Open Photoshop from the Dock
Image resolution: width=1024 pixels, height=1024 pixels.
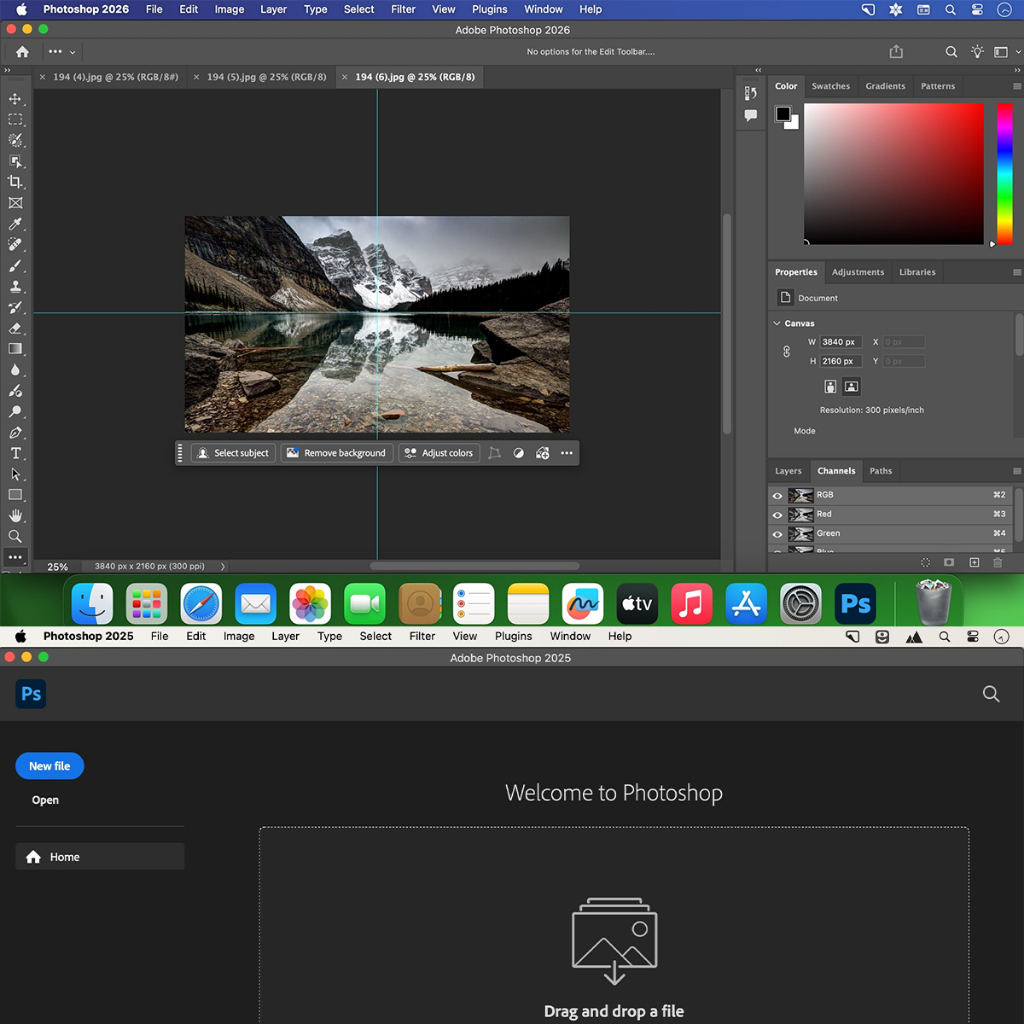(x=855, y=603)
